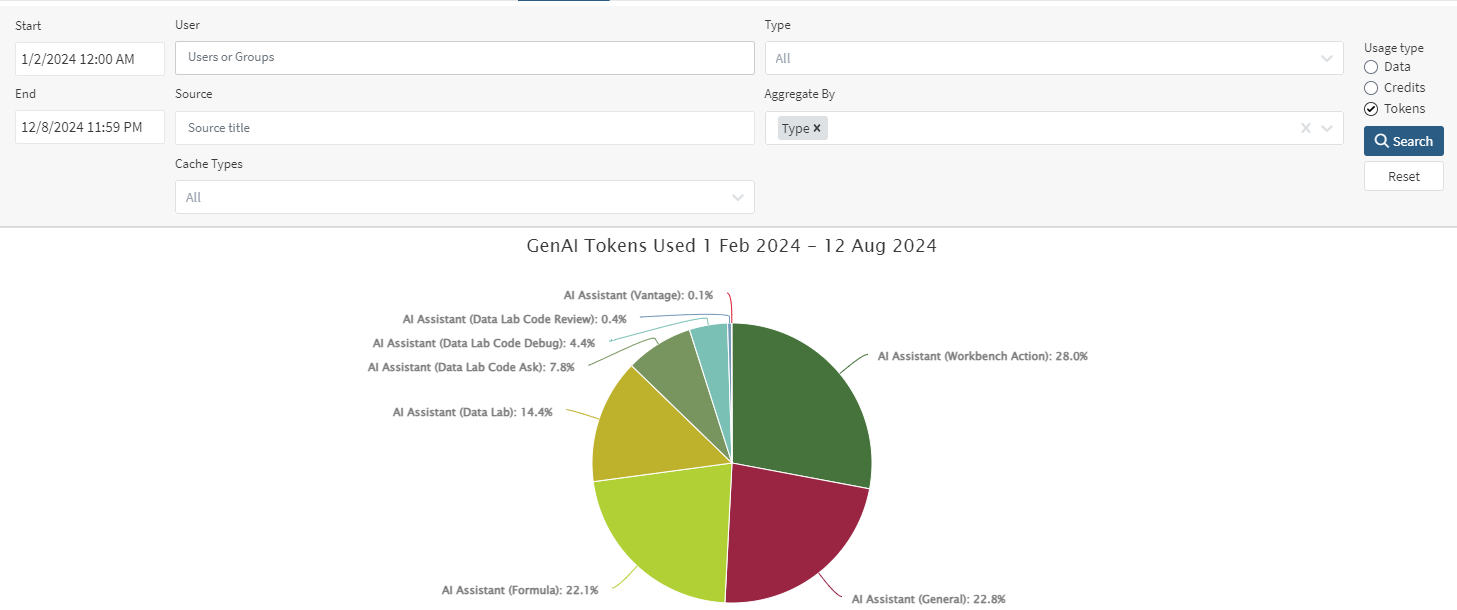Click the Source title input field
The width and height of the screenshot is (1457, 610).
464,128
